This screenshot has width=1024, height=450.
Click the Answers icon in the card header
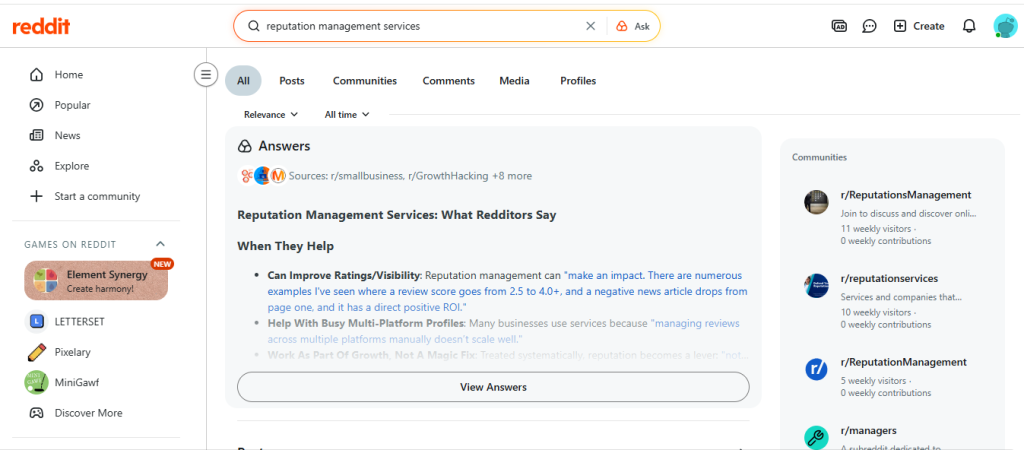click(x=244, y=146)
